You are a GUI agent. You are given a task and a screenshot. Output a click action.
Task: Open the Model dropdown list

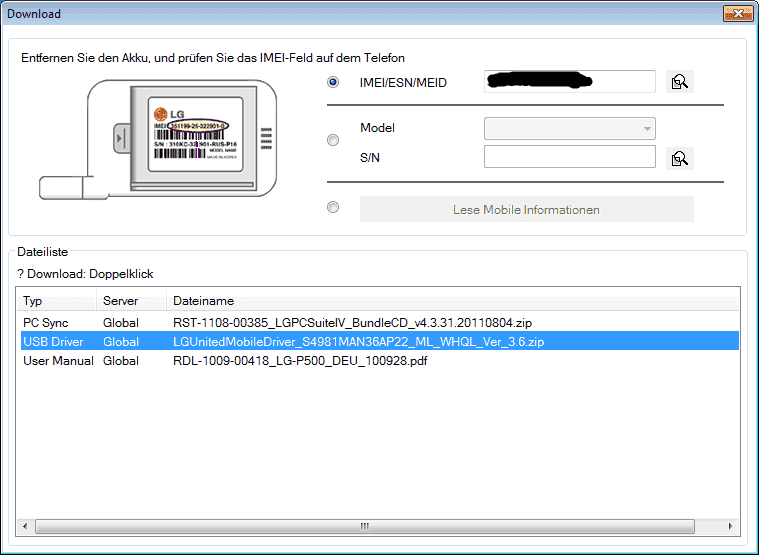(570, 129)
